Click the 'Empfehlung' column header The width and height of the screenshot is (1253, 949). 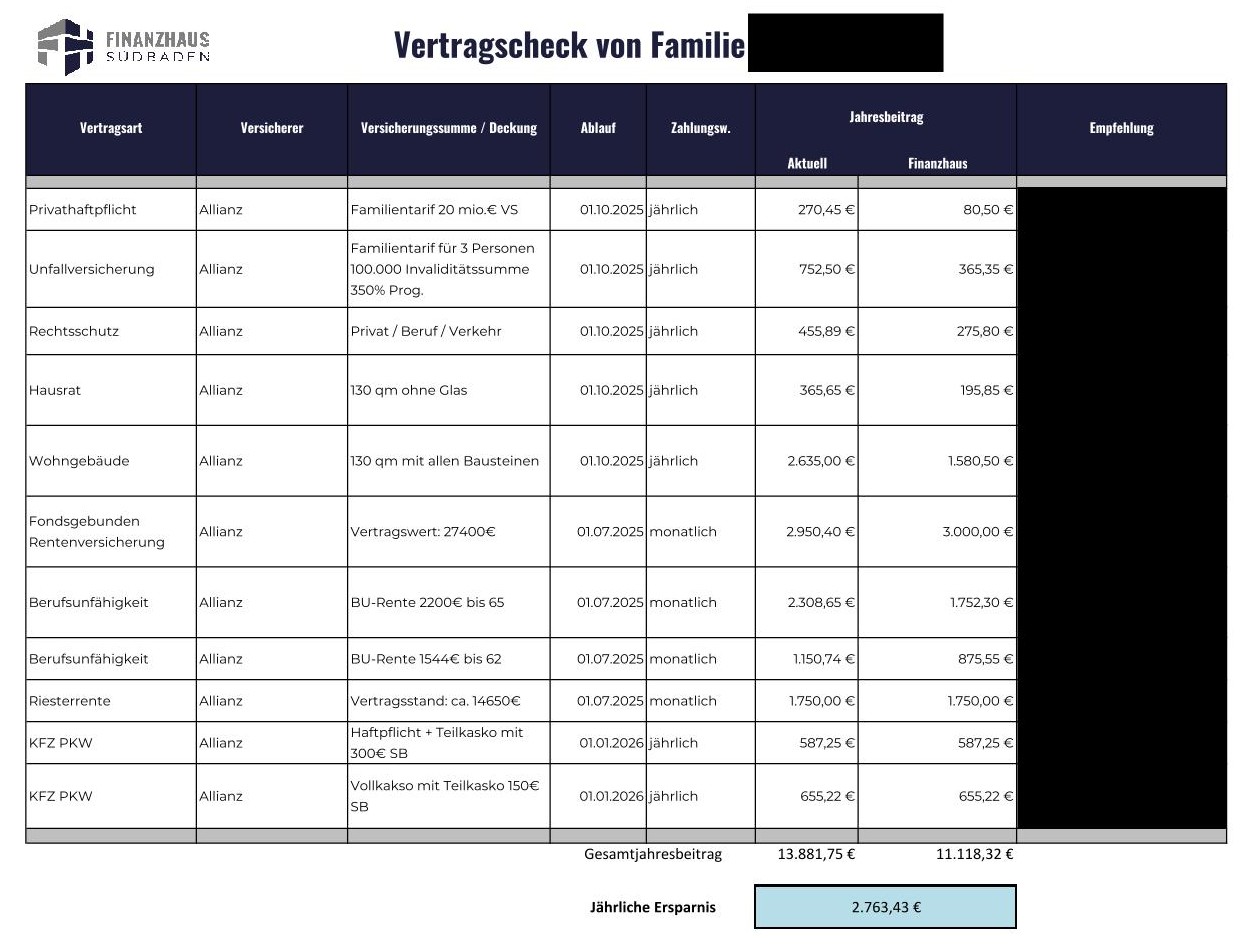[x=1122, y=128]
